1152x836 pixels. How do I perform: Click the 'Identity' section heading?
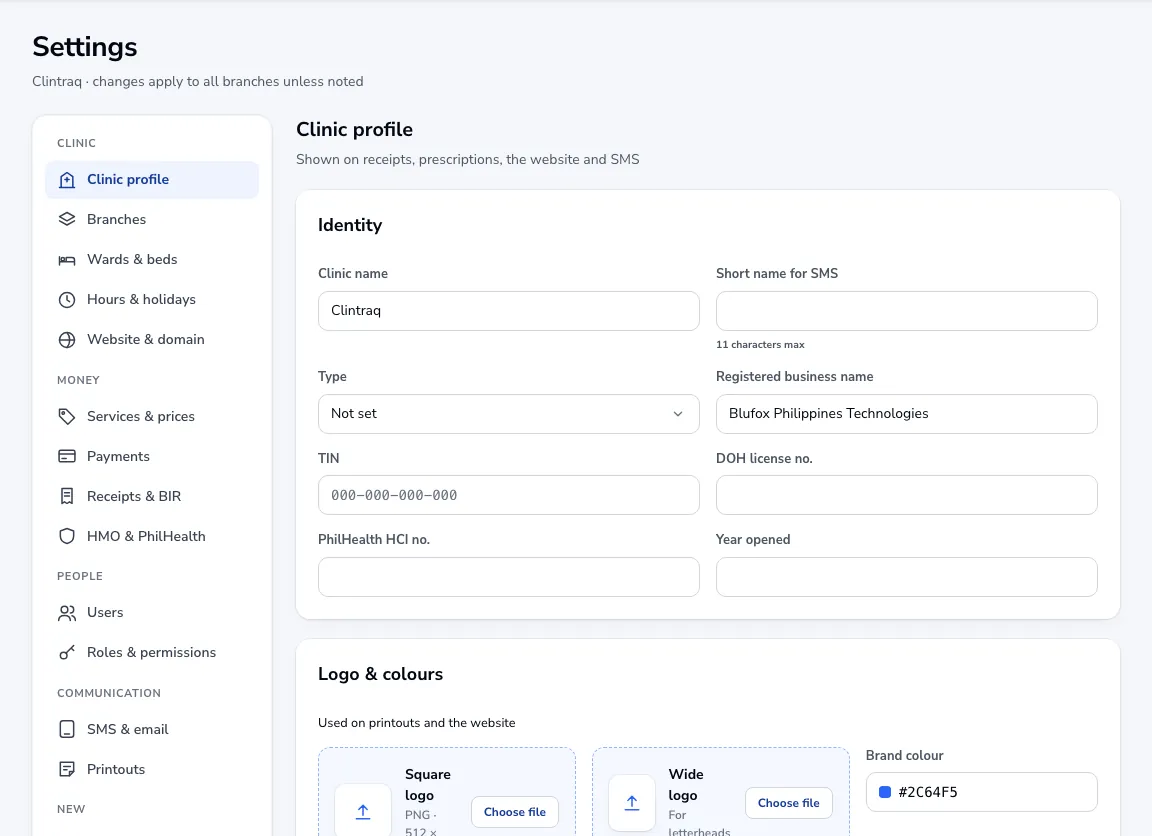(350, 225)
